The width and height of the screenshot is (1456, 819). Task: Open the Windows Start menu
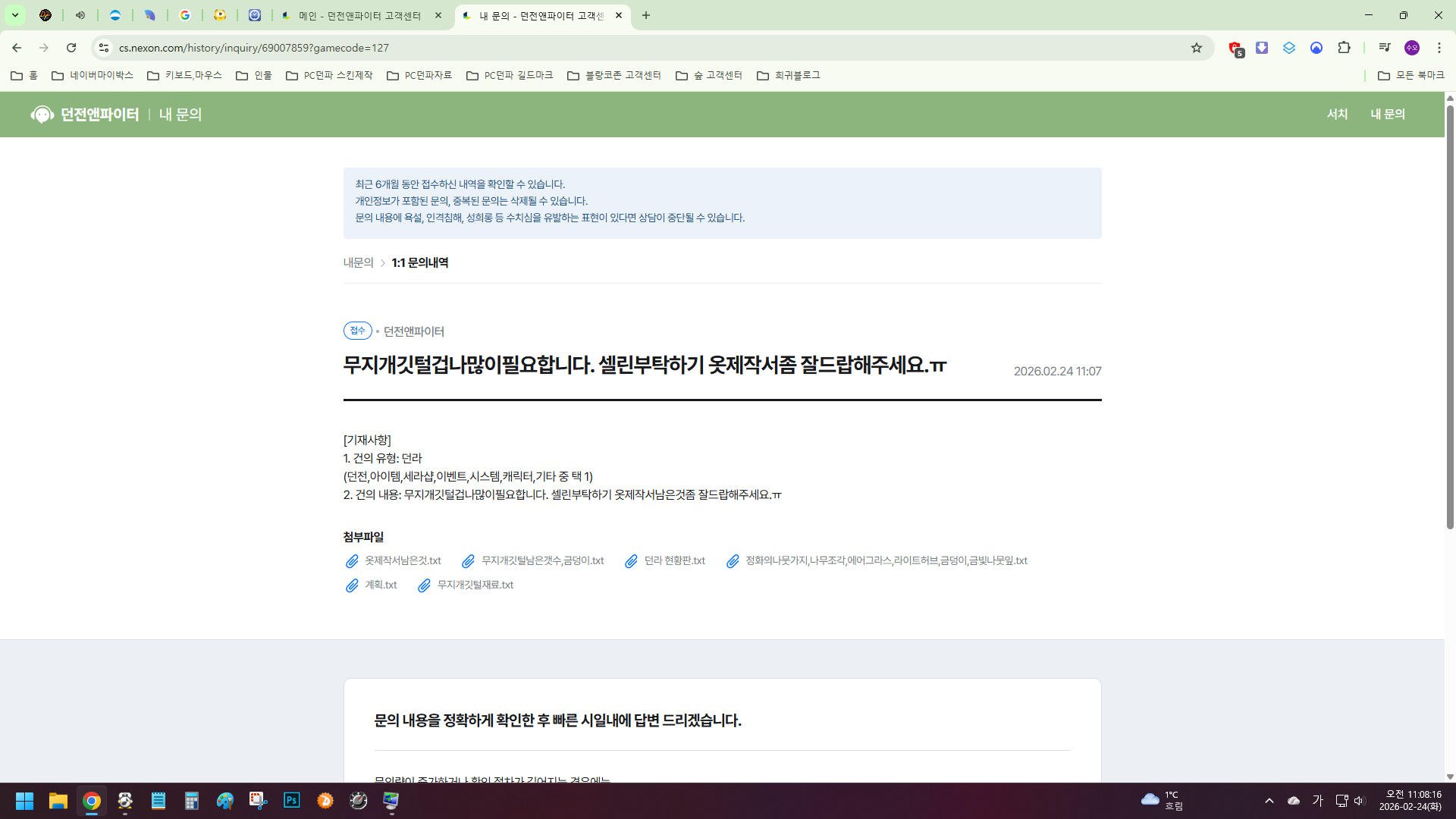tap(24, 801)
